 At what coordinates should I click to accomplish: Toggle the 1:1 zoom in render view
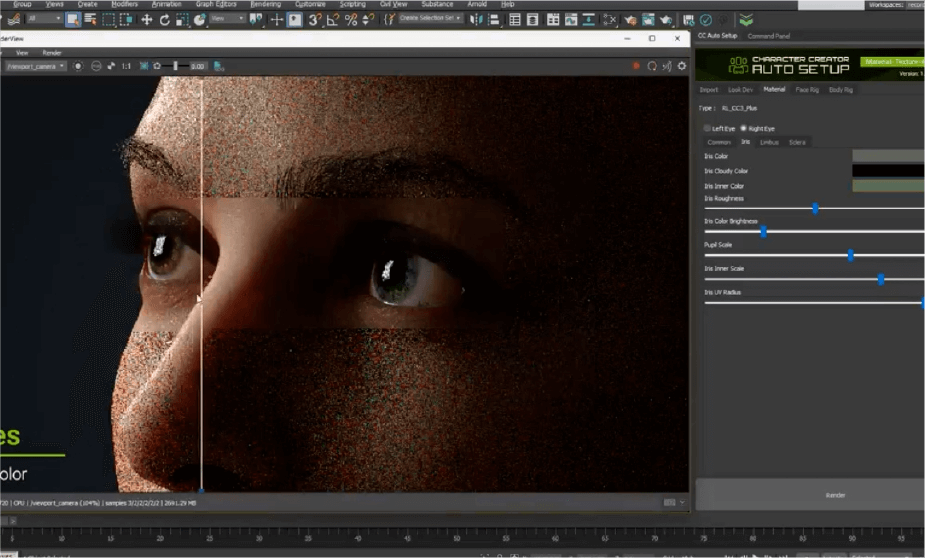(x=125, y=66)
